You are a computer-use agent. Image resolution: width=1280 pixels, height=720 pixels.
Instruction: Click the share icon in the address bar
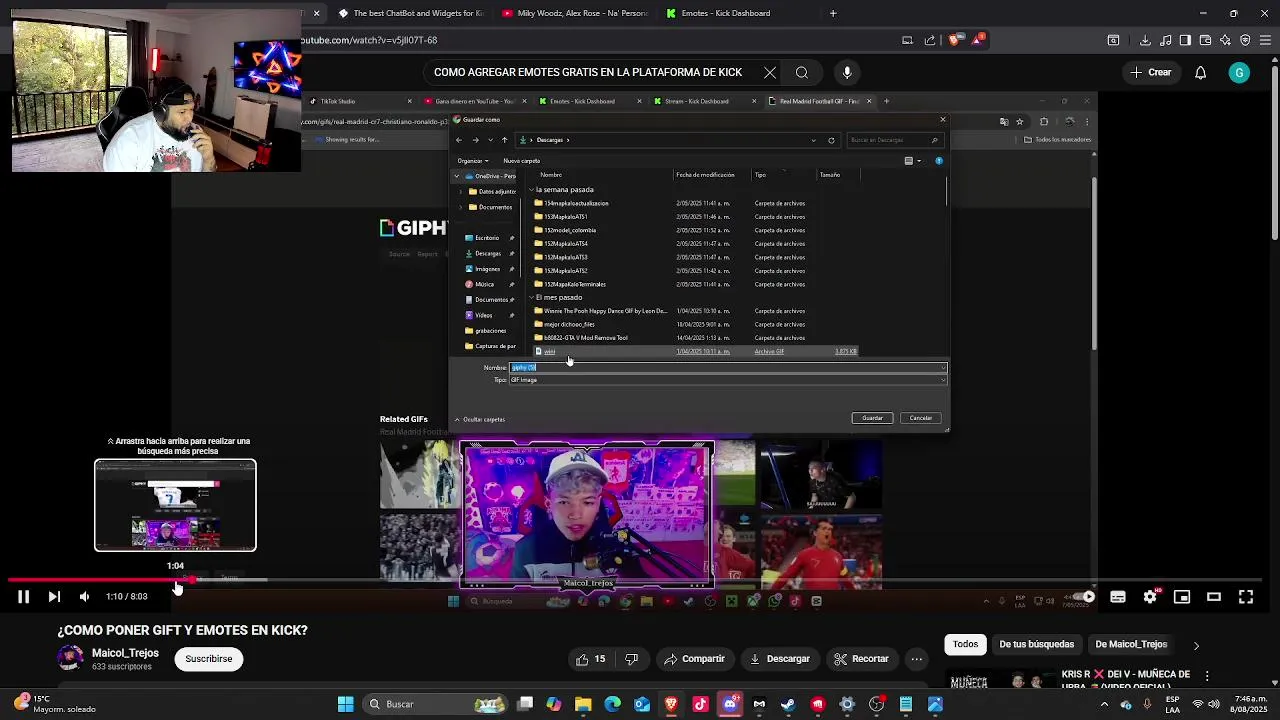coord(929,40)
